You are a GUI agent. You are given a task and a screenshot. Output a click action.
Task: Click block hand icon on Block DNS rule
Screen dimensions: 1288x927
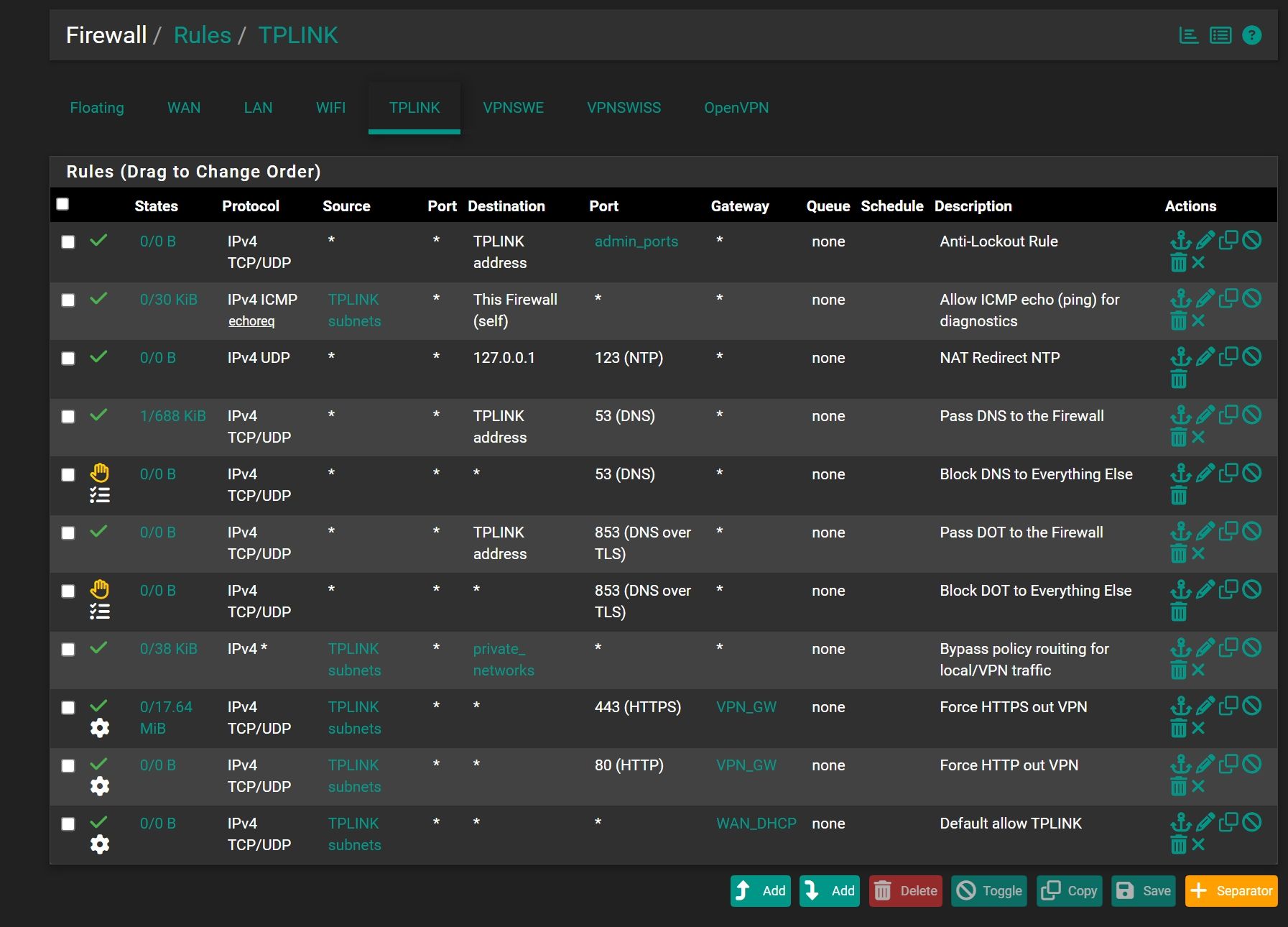click(100, 473)
